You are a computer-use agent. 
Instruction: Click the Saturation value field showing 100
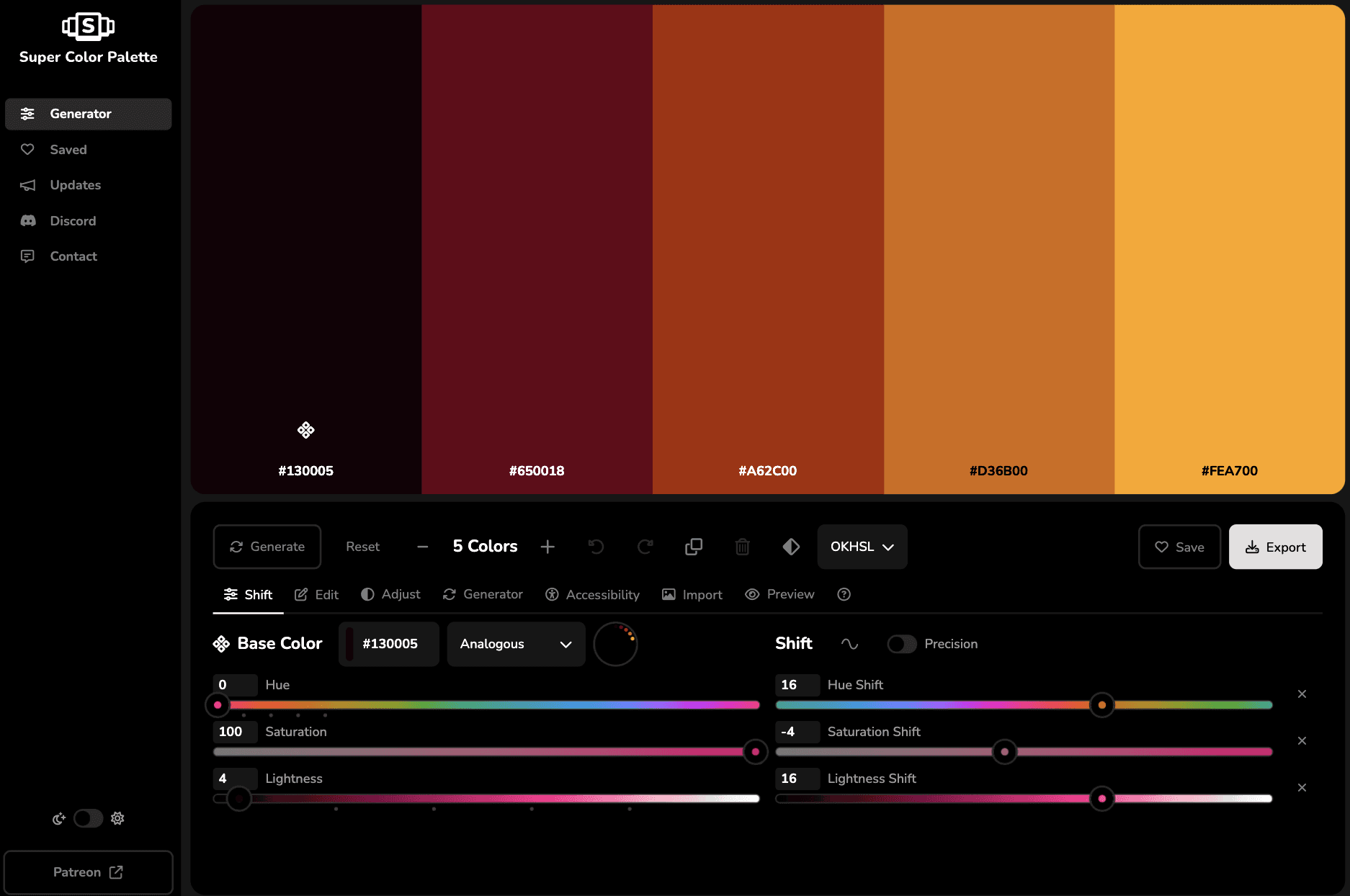coord(235,732)
